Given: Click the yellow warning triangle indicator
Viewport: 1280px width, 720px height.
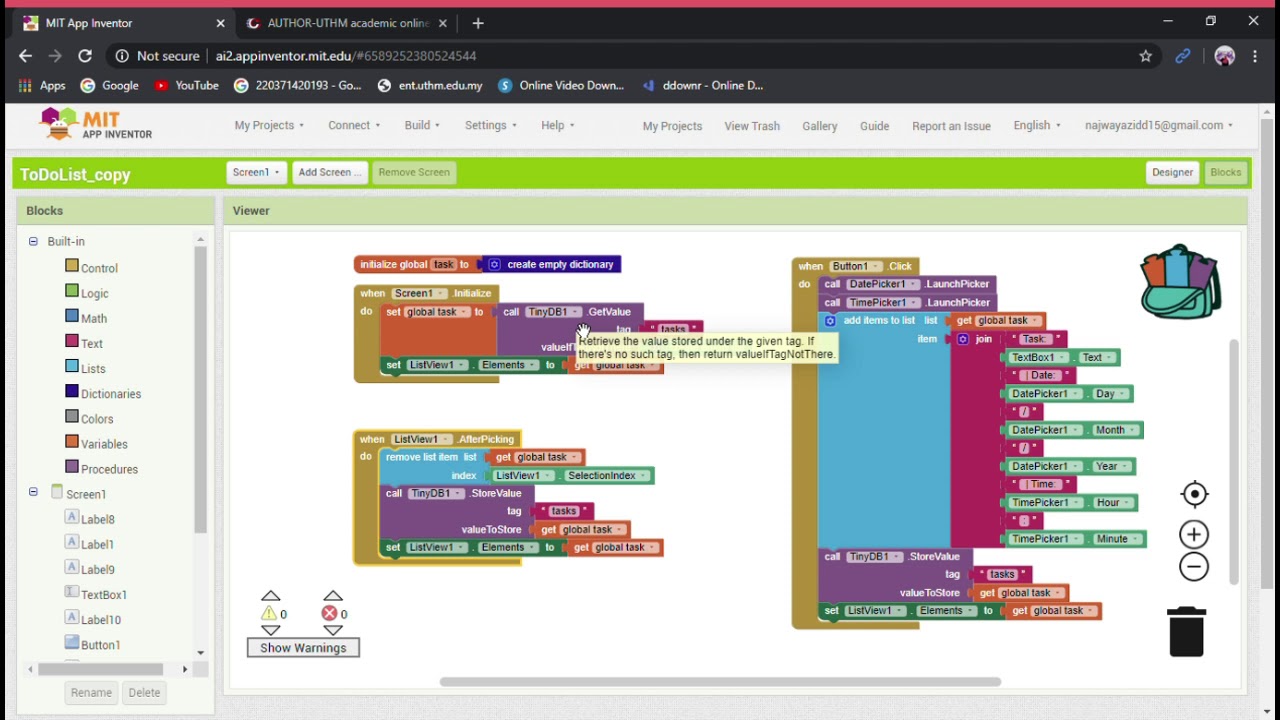Looking at the screenshot, I should tap(269, 614).
